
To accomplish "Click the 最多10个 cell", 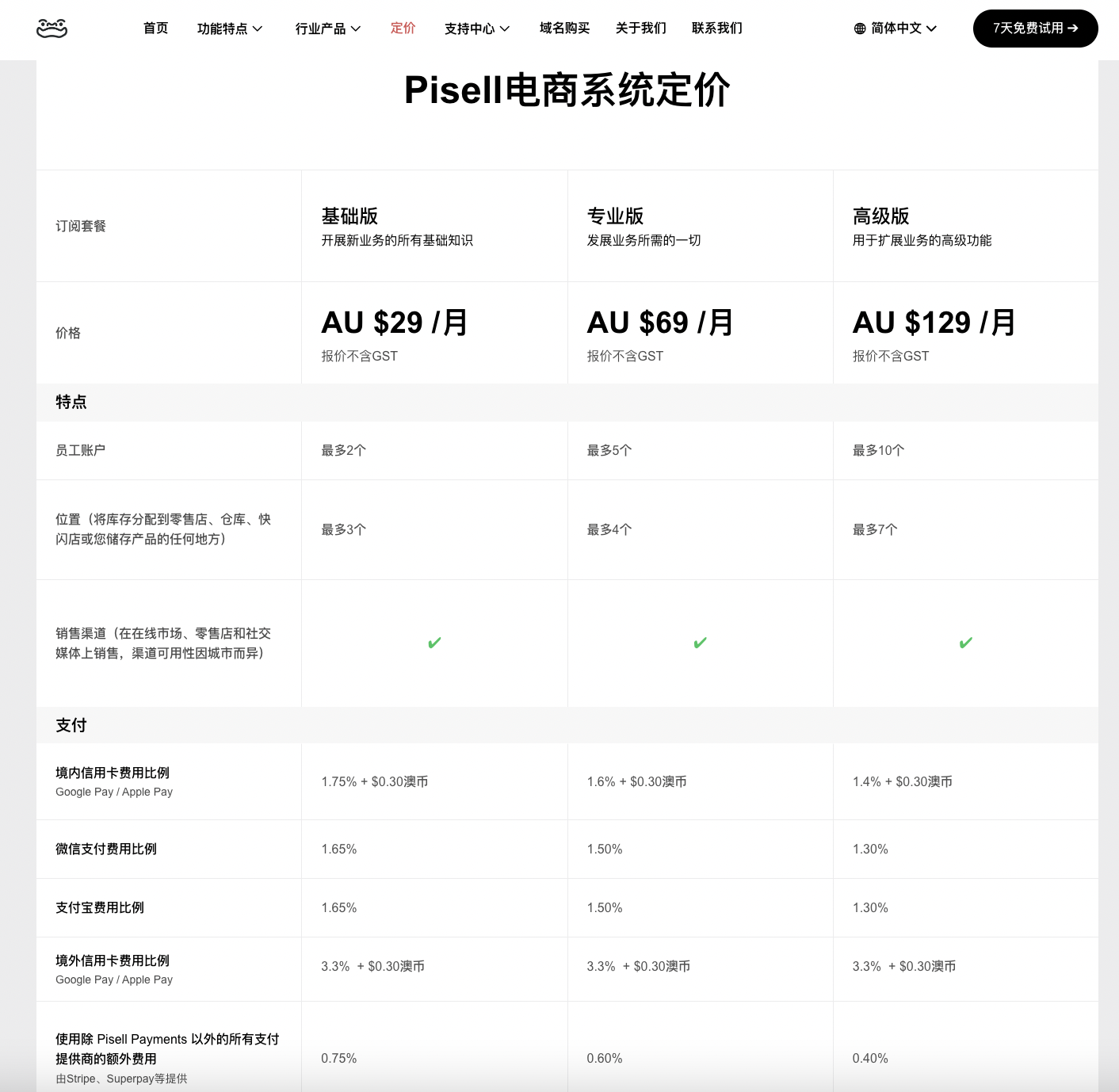I will pyautogui.click(x=878, y=450).
